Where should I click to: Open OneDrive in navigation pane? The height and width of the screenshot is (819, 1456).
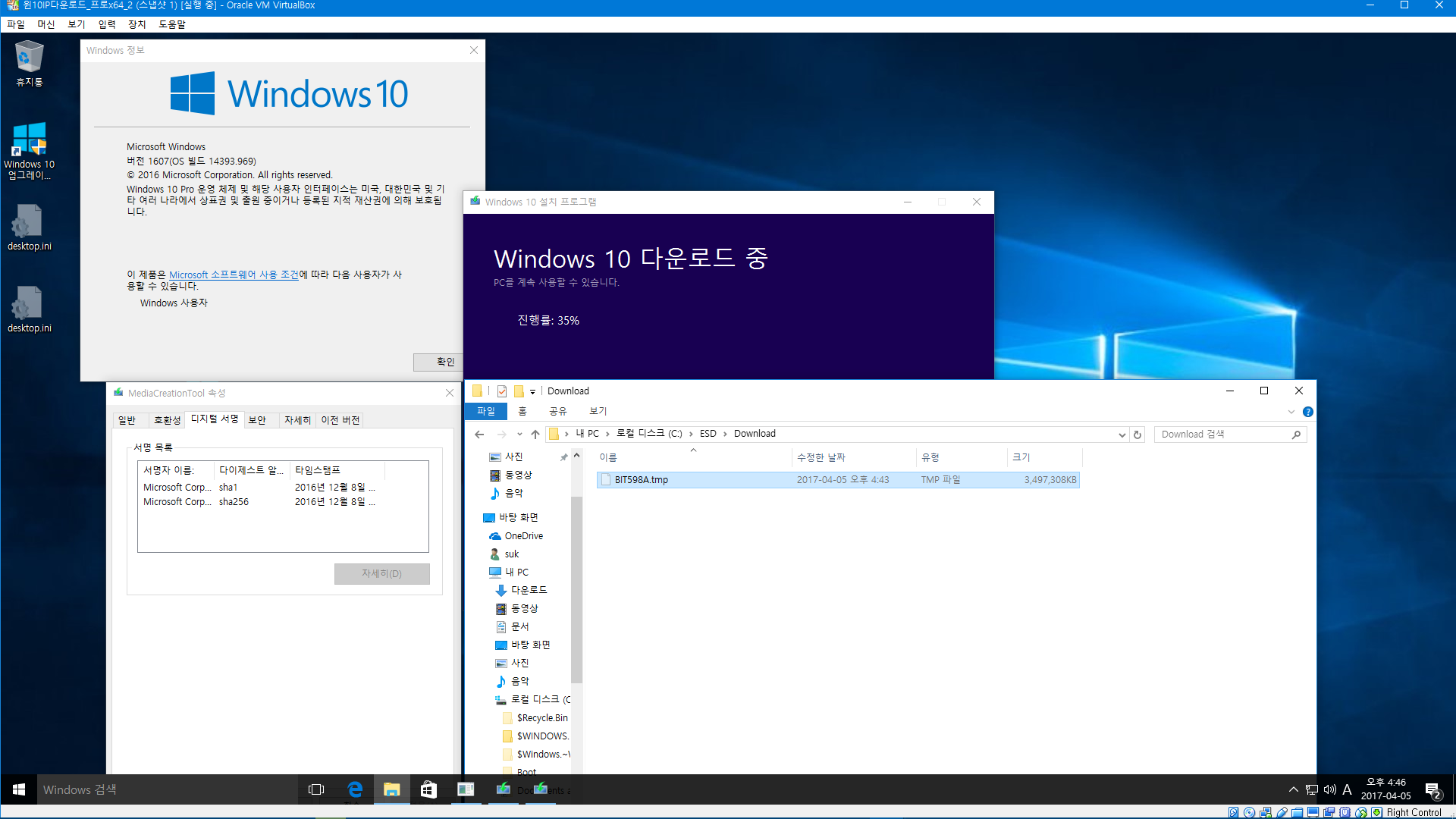click(516, 536)
